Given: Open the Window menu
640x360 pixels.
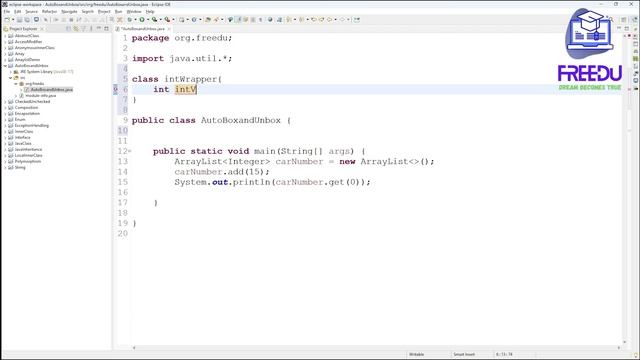Looking at the screenshot, I should (x=134, y=11).
